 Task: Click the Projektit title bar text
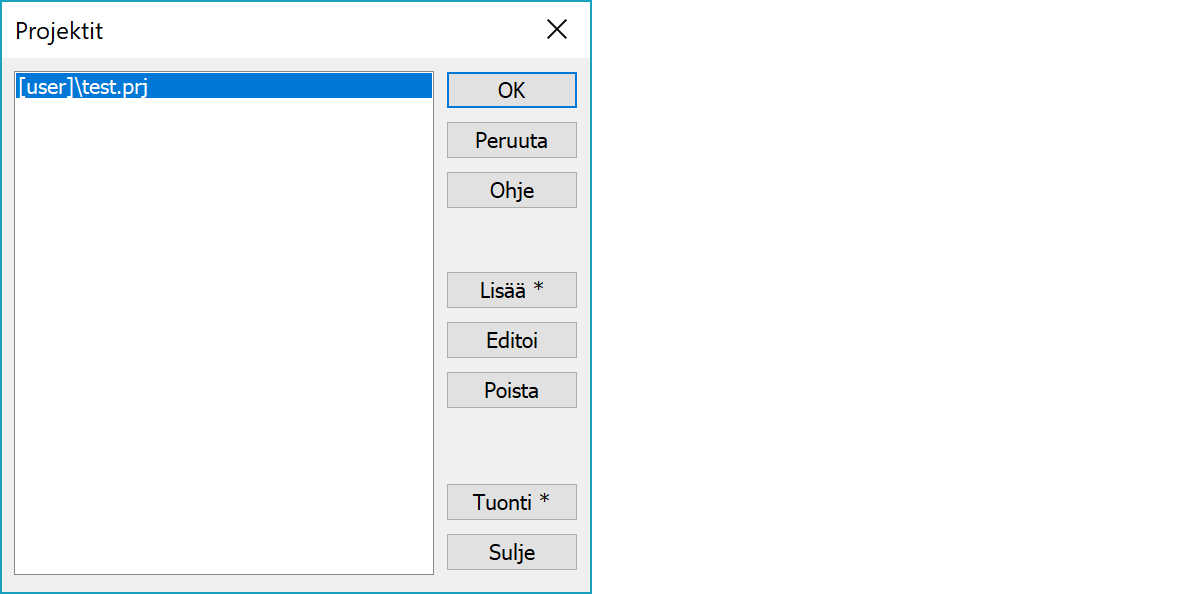coord(59,31)
